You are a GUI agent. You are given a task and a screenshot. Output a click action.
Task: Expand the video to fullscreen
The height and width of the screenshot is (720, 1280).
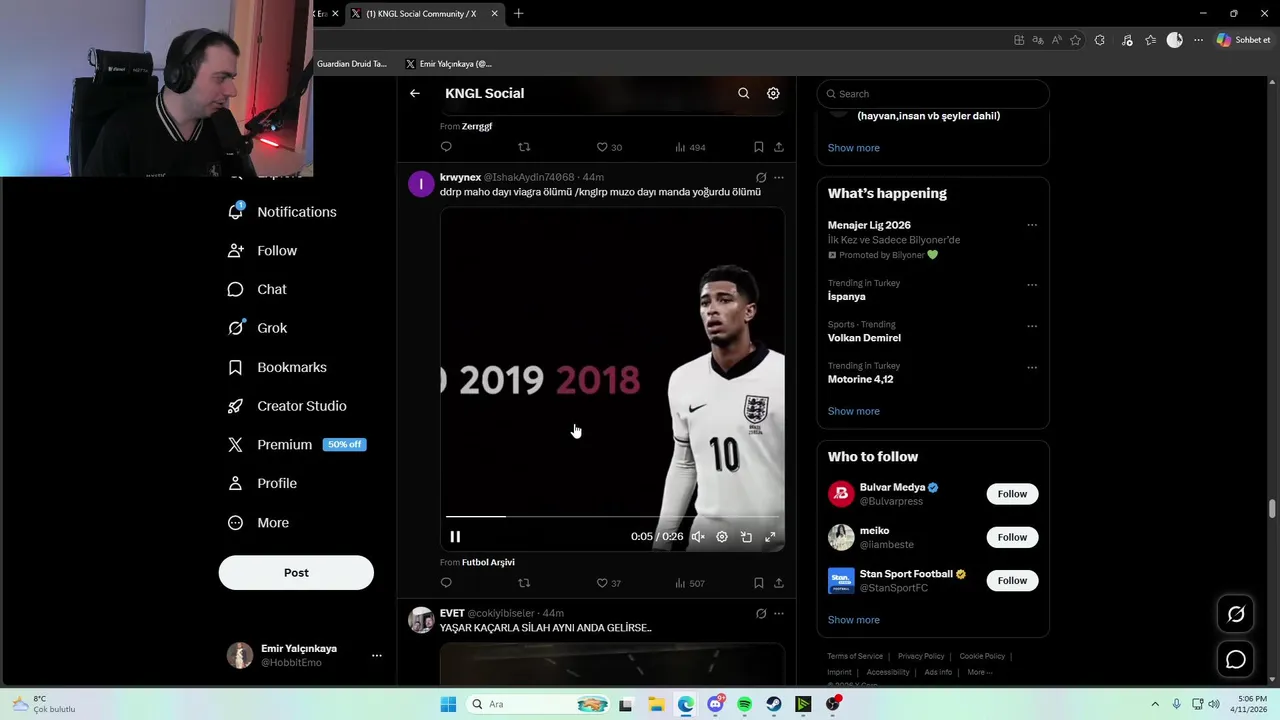point(770,537)
